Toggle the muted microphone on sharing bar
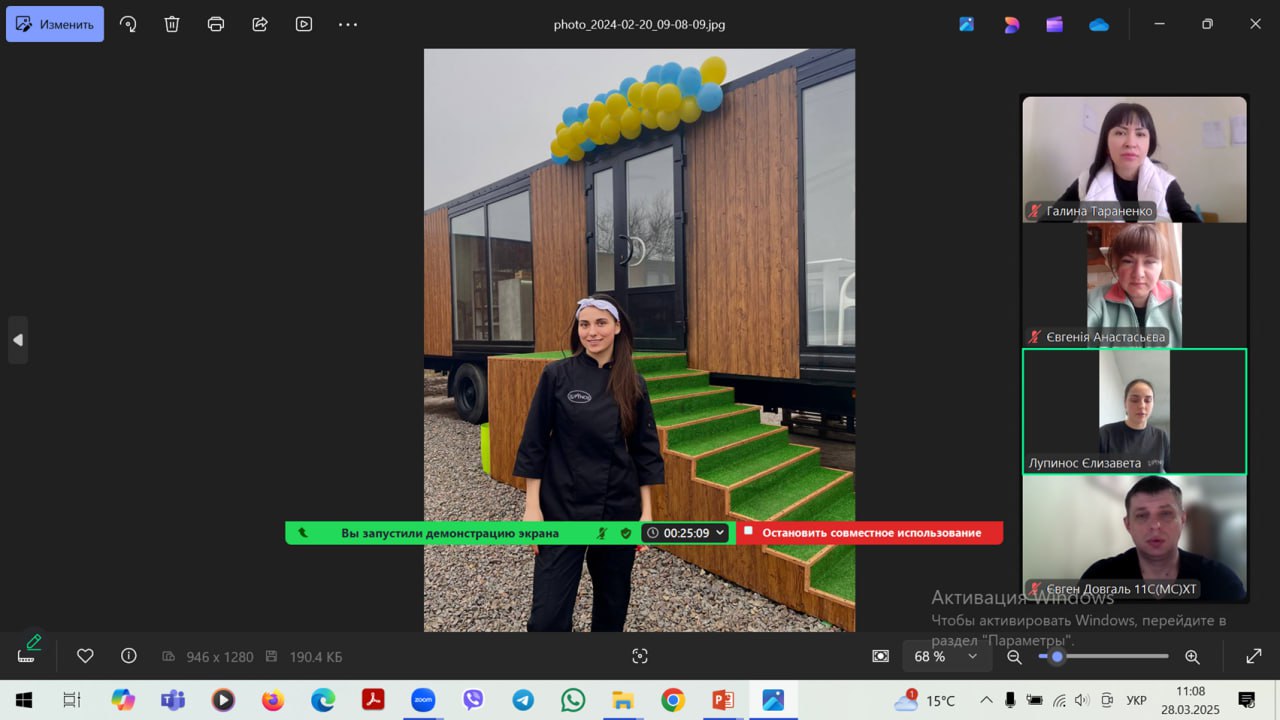This screenshot has width=1280, height=720. coord(601,533)
